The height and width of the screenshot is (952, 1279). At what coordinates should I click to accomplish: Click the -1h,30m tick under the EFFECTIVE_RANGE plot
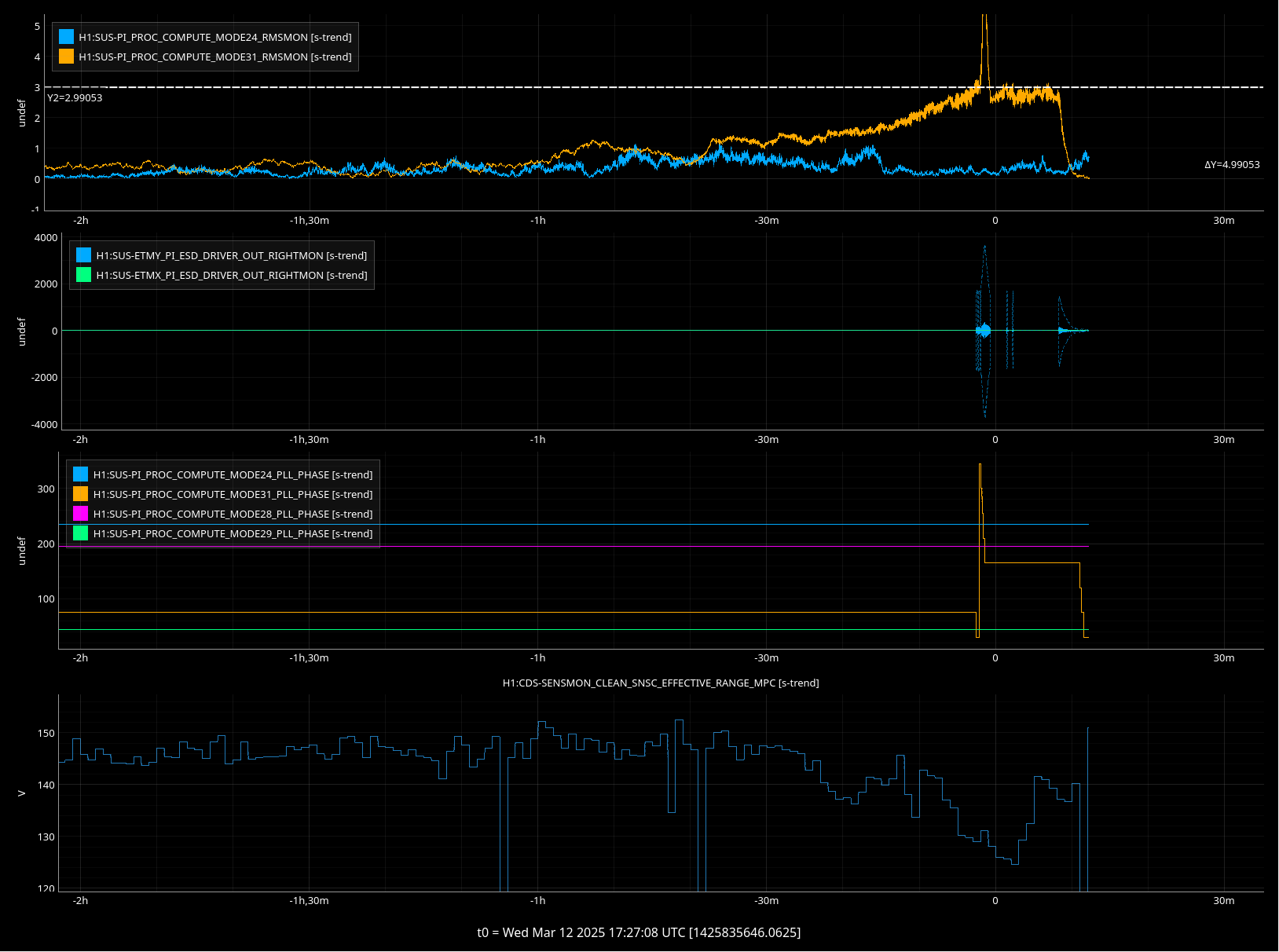310,901
